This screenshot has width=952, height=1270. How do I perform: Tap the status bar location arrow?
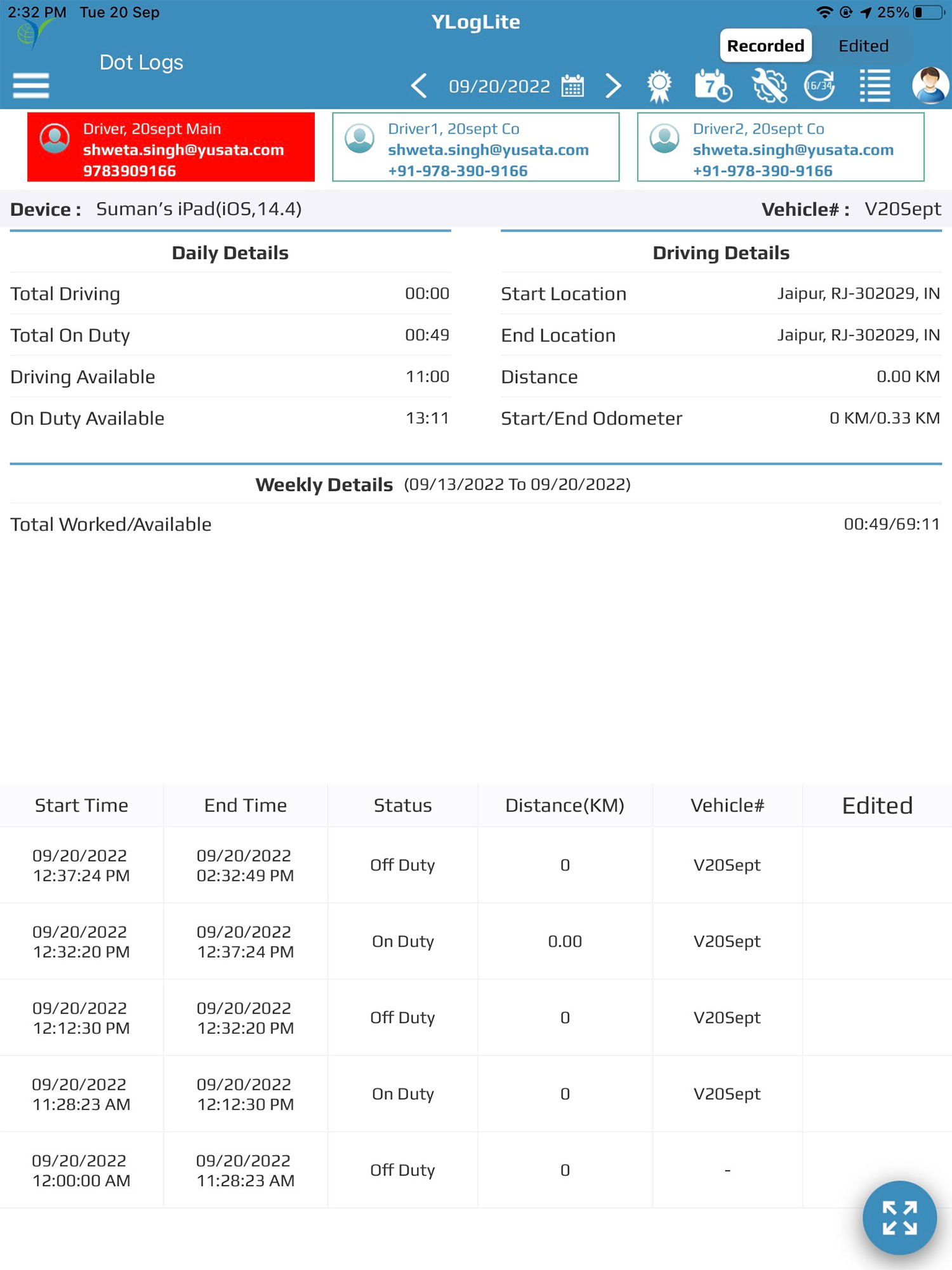point(866,12)
